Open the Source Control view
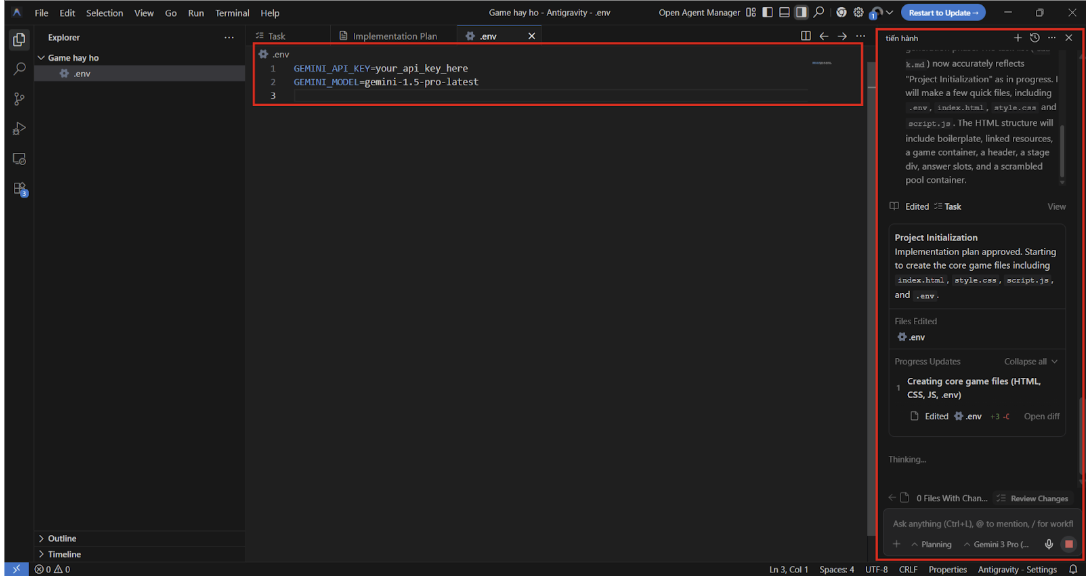This screenshot has width=1086, height=576. click(x=19, y=99)
